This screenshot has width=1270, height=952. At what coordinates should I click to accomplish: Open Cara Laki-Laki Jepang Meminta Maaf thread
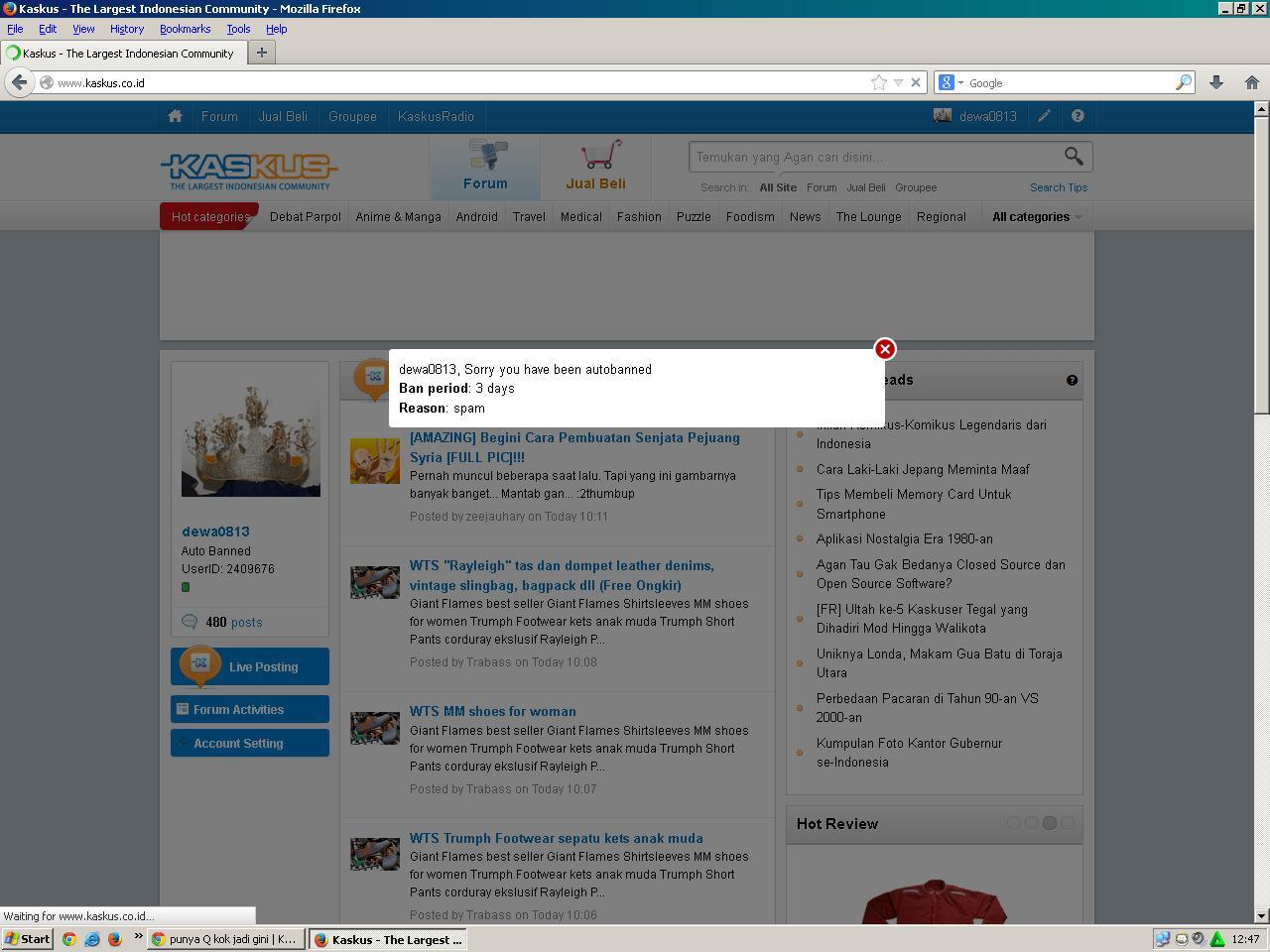click(x=923, y=469)
